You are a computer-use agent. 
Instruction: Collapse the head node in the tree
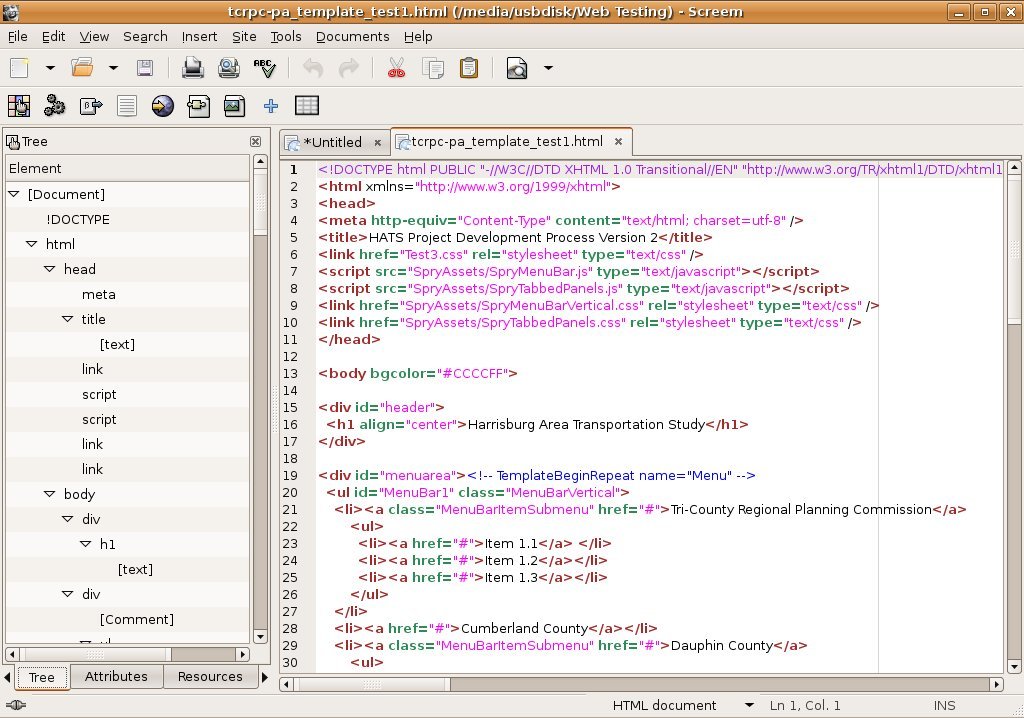pyautogui.click(x=50, y=269)
